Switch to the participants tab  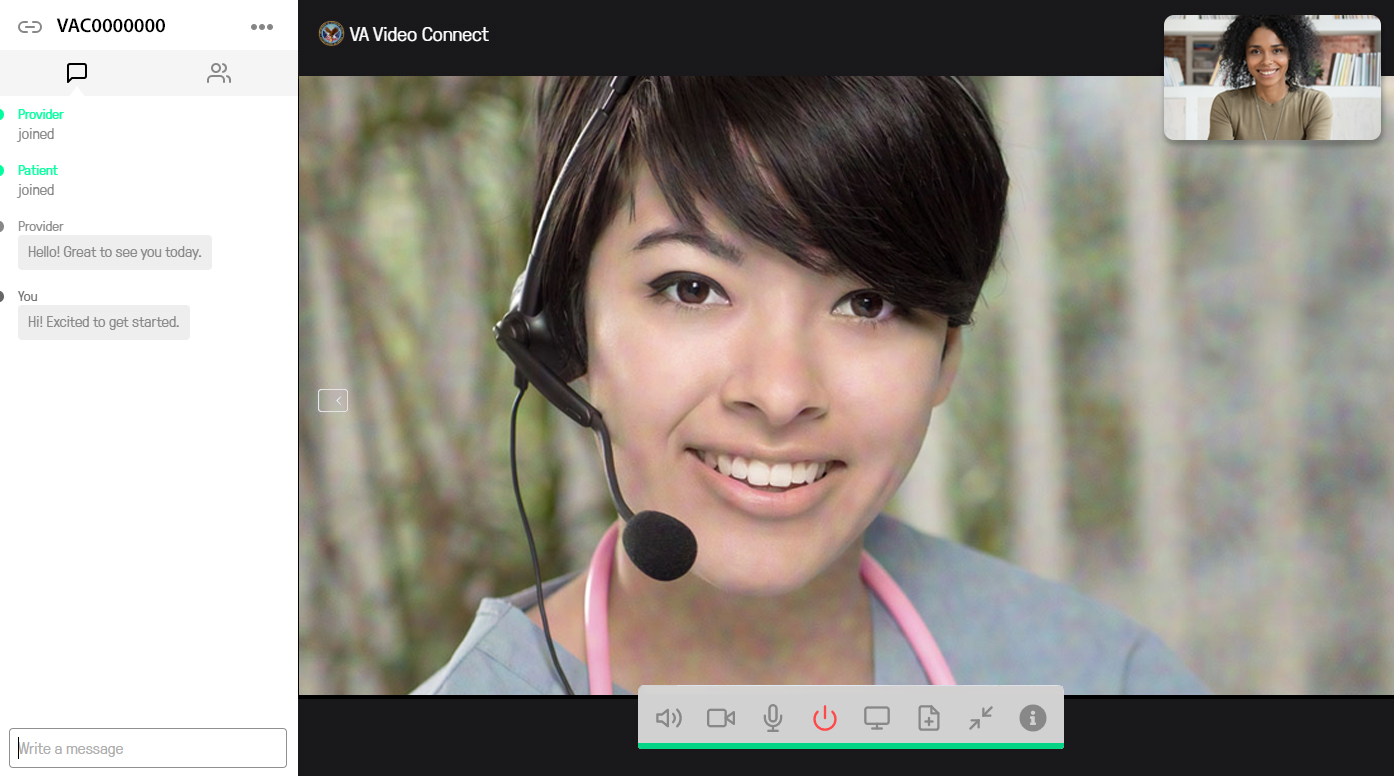point(219,73)
